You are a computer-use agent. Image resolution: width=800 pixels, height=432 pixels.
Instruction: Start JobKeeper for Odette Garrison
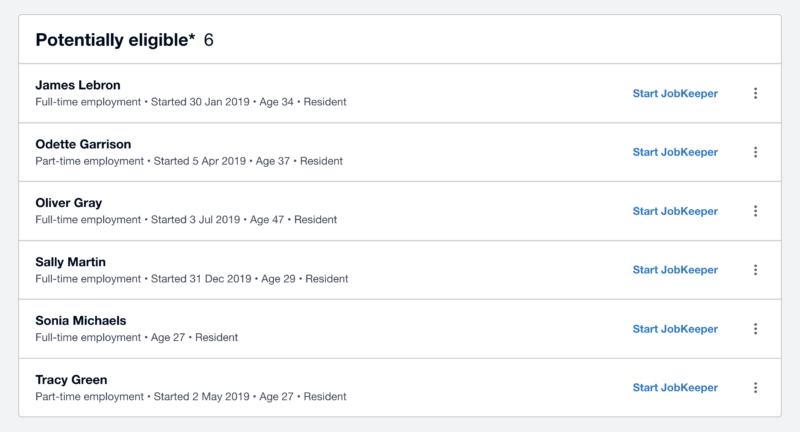(675, 152)
